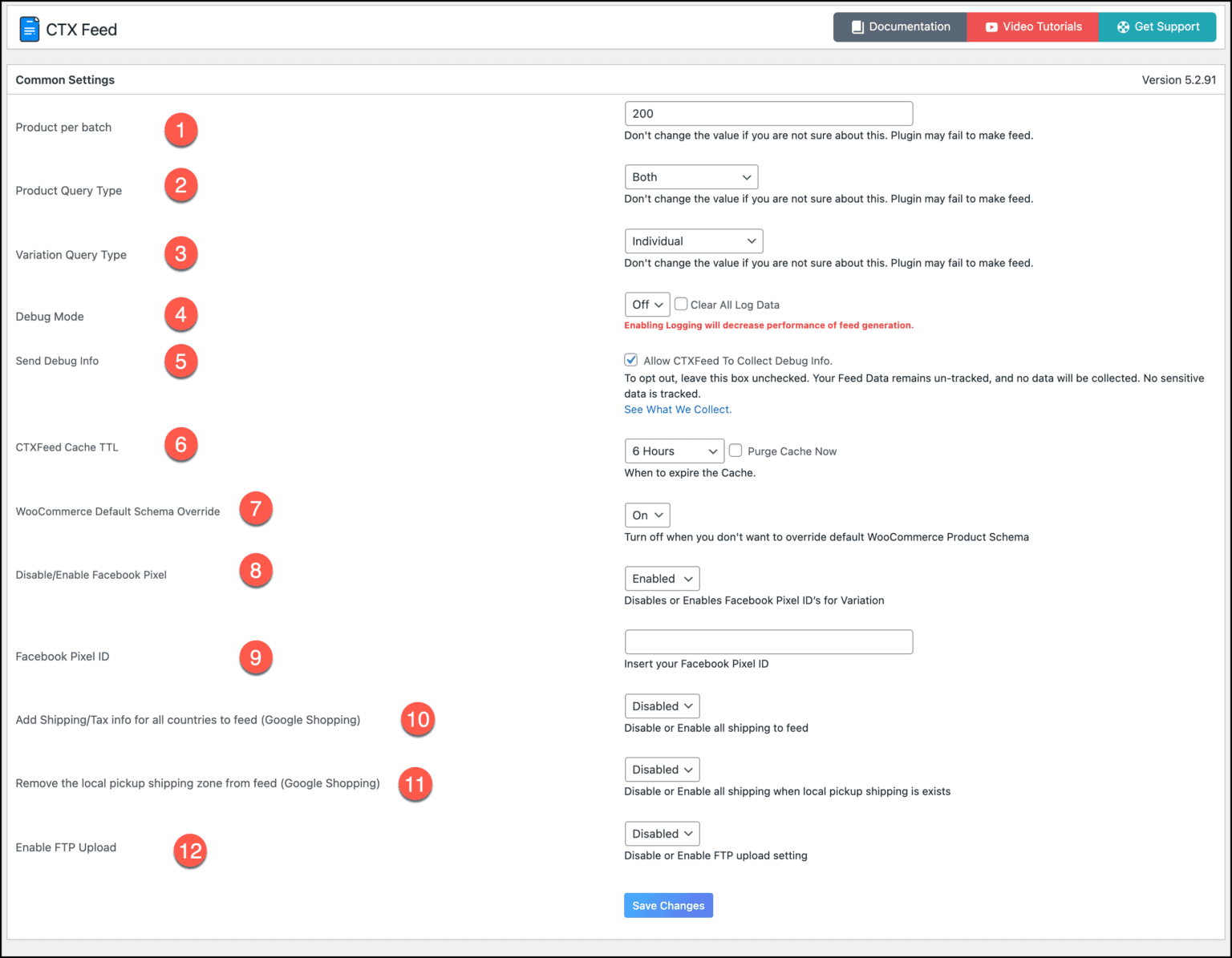Enable the Purge Cache Now option
Image resolution: width=1232 pixels, height=958 pixels.
pos(736,451)
